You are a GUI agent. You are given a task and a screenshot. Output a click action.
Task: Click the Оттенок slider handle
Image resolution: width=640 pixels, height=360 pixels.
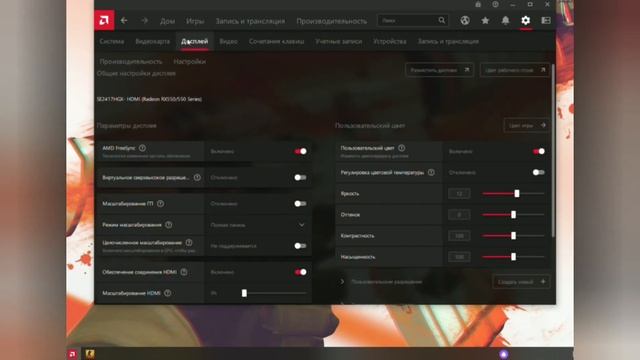tap(513, 214)
